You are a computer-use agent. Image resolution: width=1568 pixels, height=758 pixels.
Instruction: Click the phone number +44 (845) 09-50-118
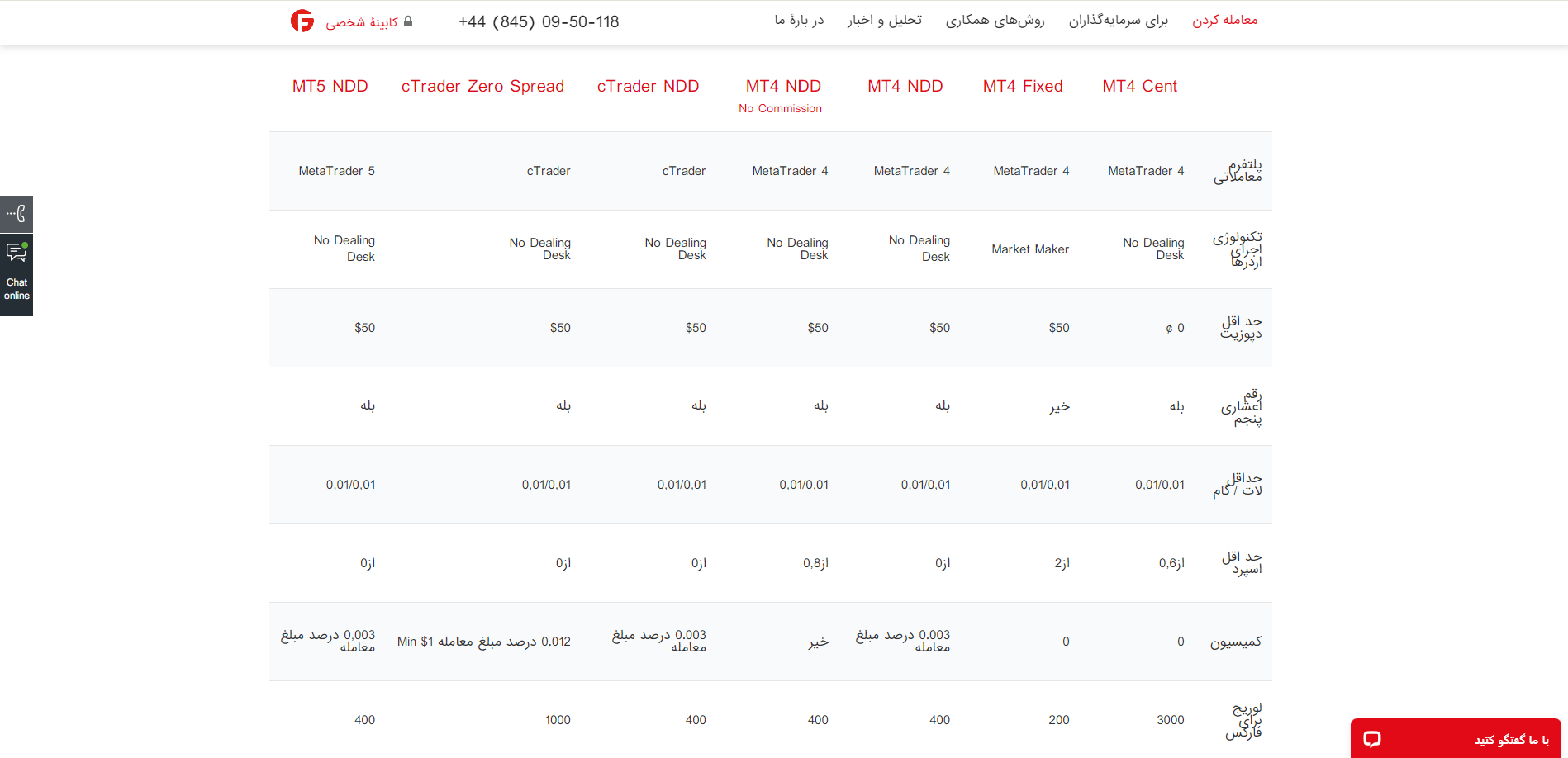(539, 22)
